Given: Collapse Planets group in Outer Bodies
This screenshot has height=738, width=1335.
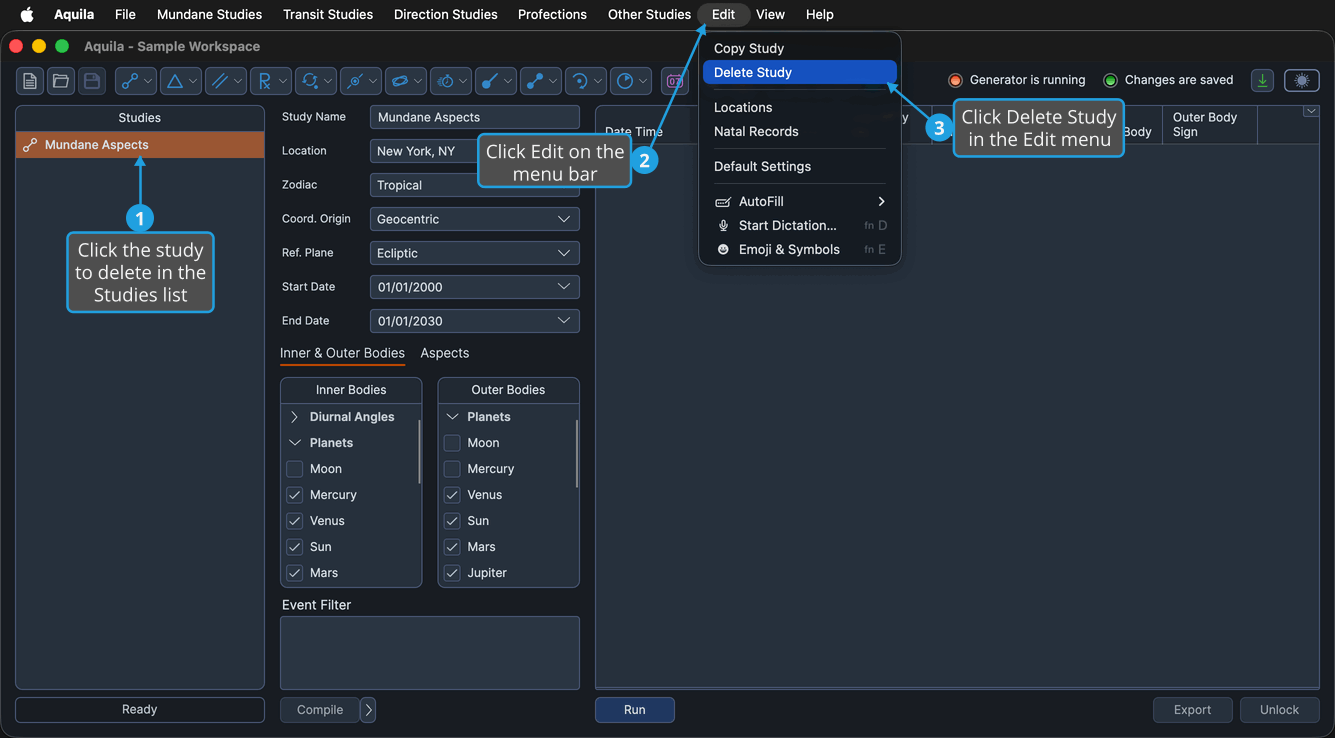Looking at the screenshot, I should coord(452,417).
